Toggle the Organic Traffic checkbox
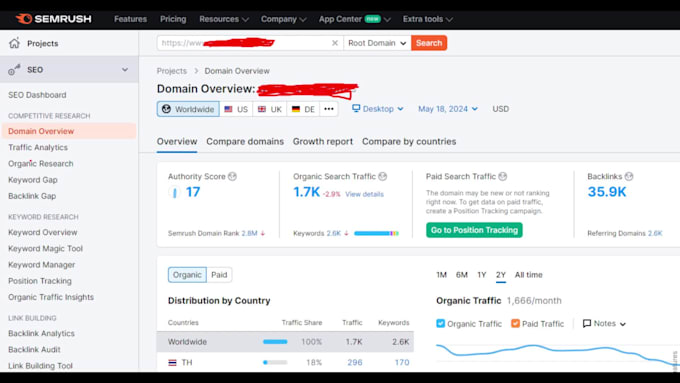The image size is (680, 383). point(441,324)
